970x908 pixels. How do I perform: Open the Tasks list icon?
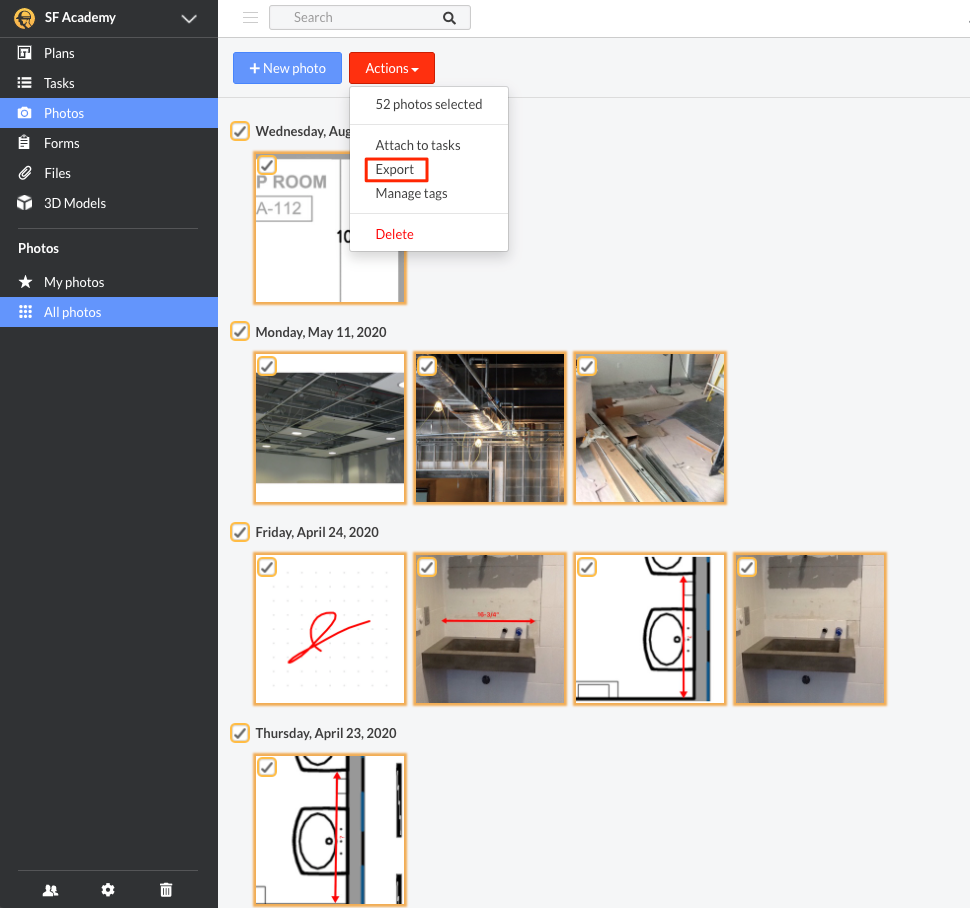[24, 83]
